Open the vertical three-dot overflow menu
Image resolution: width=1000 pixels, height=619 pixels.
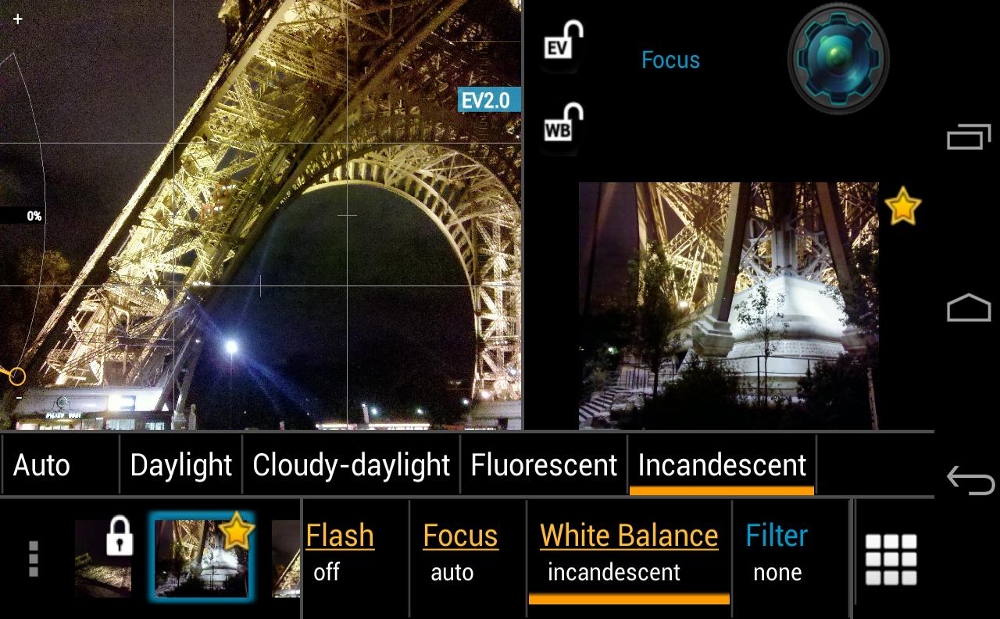34,559
